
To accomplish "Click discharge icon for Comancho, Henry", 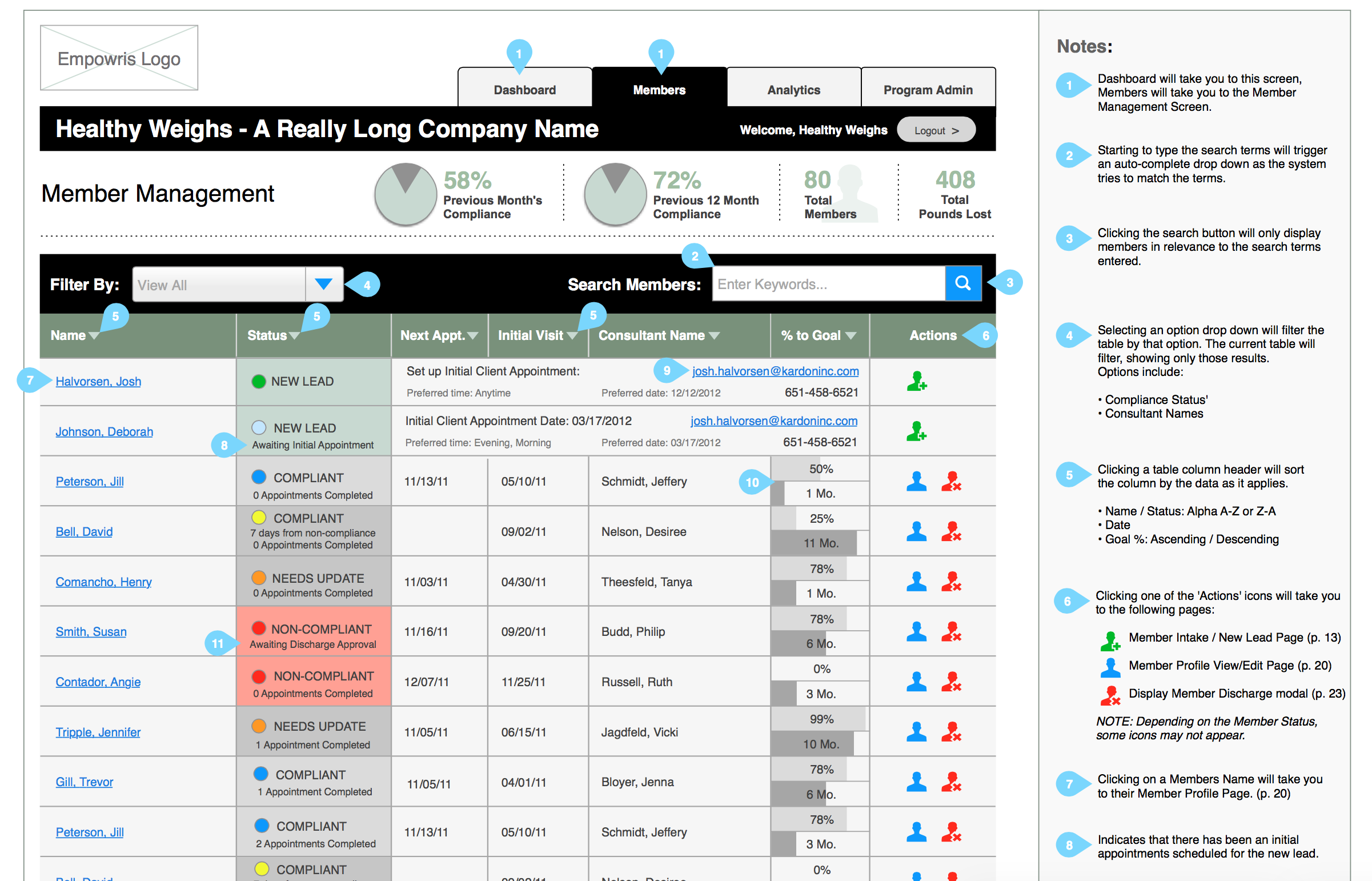I will 951,581.
